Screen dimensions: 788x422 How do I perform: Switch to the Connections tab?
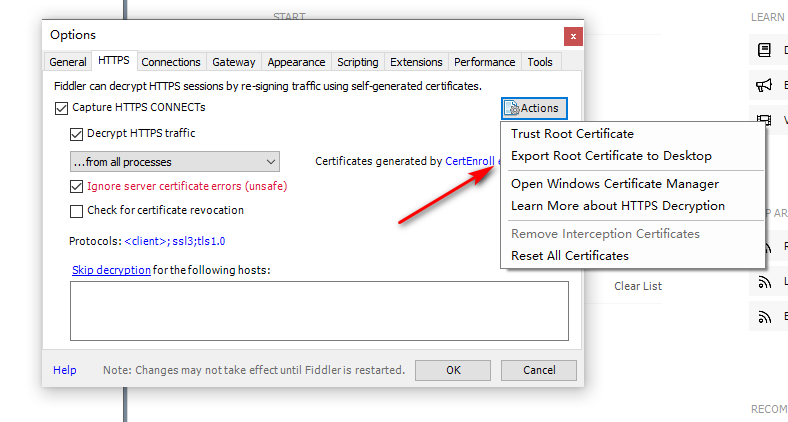coord(171,62)
